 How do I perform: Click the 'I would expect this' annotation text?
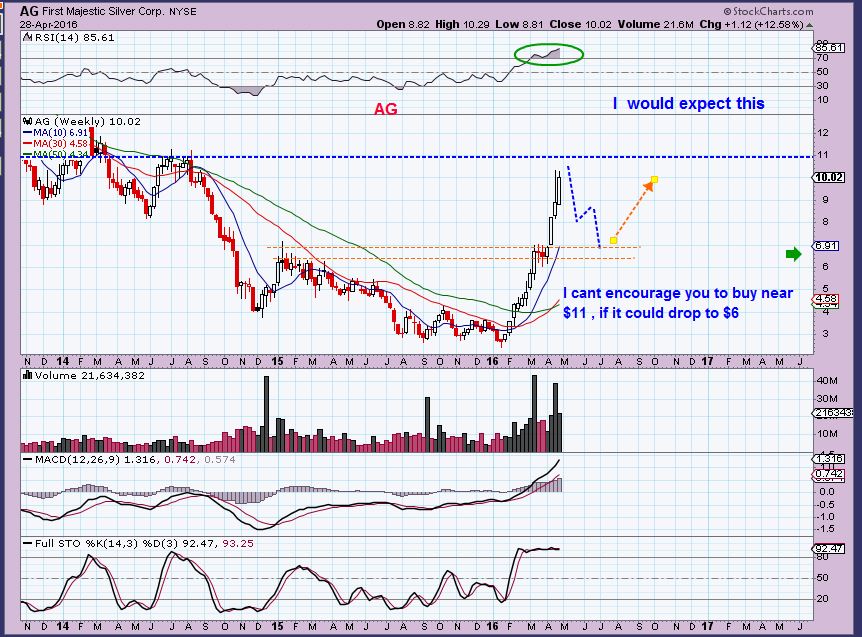point(689,103)
